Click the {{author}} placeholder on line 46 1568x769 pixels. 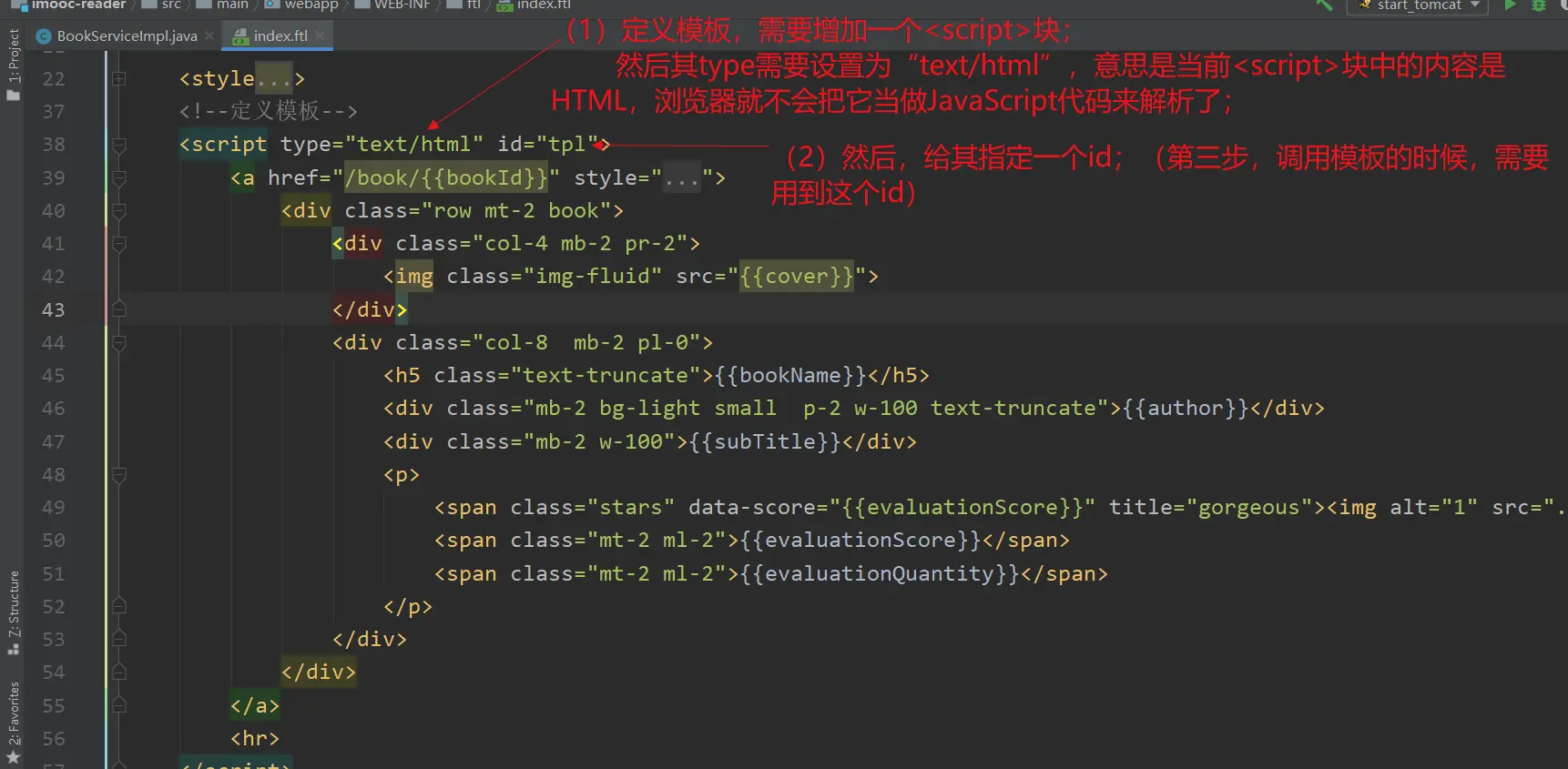[x=1186, y=408]
